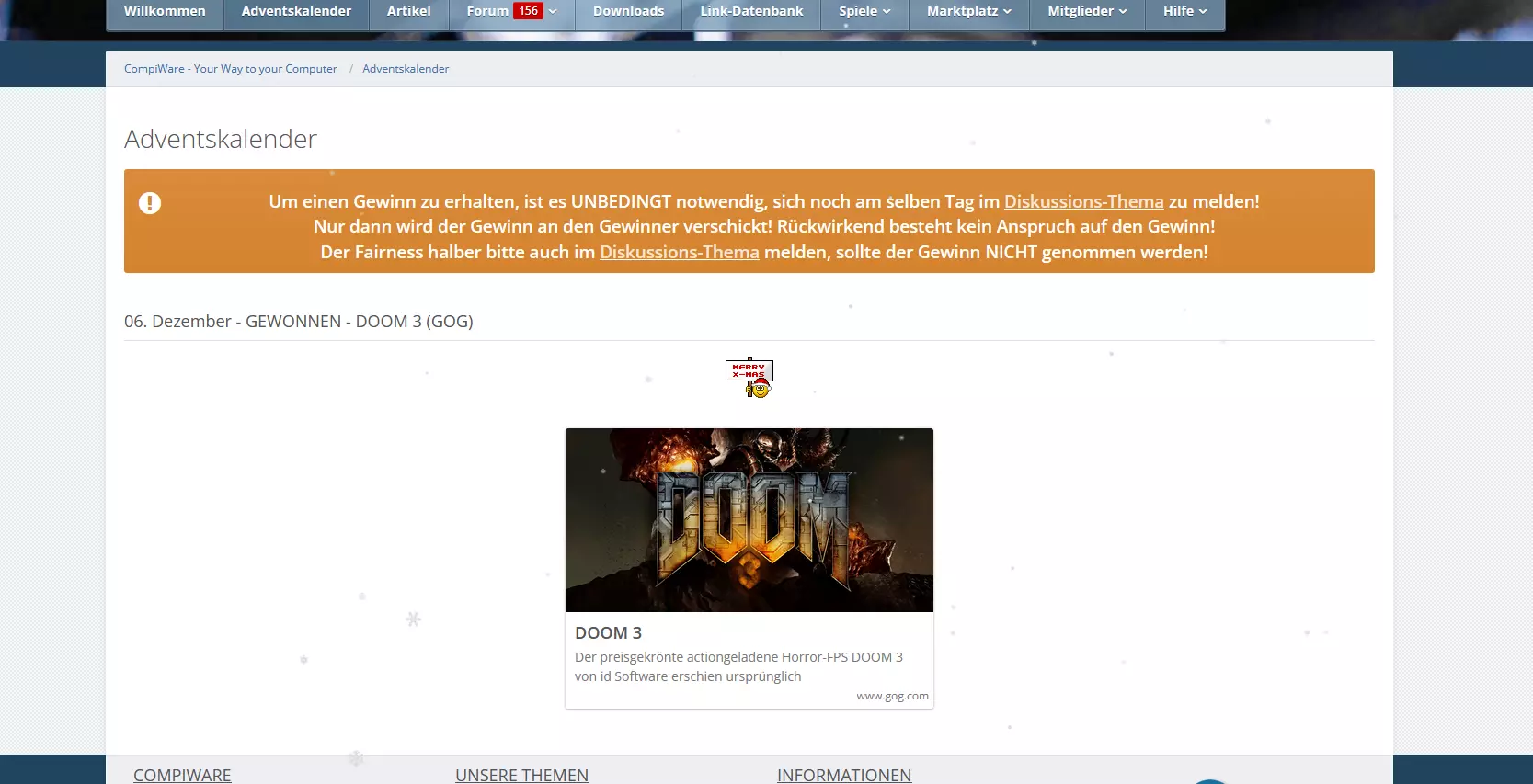
Task: Click the DOOM 3 card title
Action: [x=608, y=633]
